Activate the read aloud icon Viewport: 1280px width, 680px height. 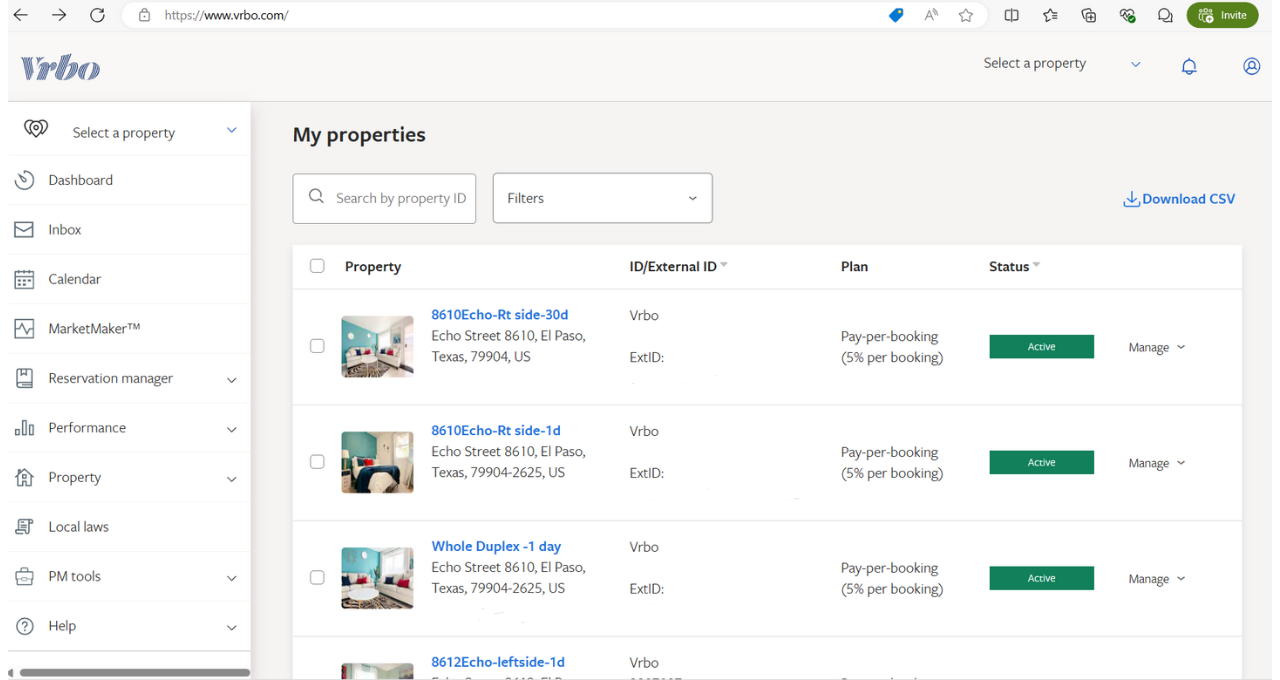pyautogui.click(x=931, y=15)
